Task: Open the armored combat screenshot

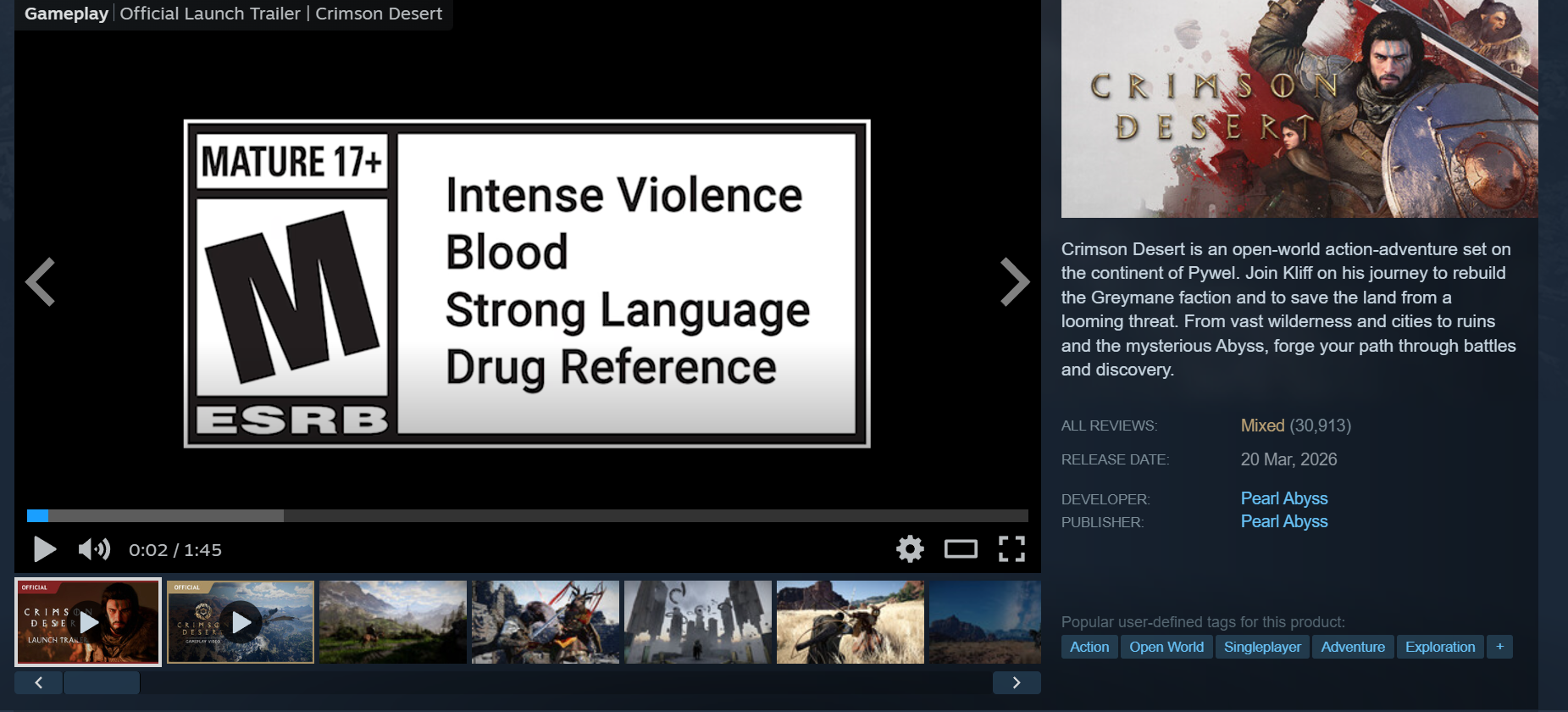Action: [546, 622]
